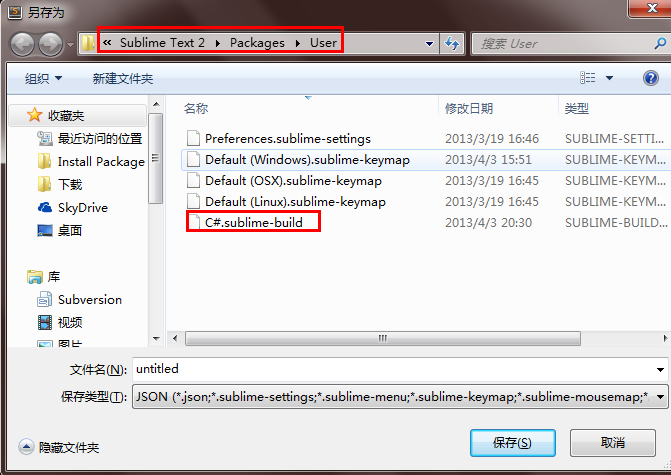The width and height of the screenshot is (671, 475).
Task: Click the 保存(S) button
Action: (x=513, y=443)
